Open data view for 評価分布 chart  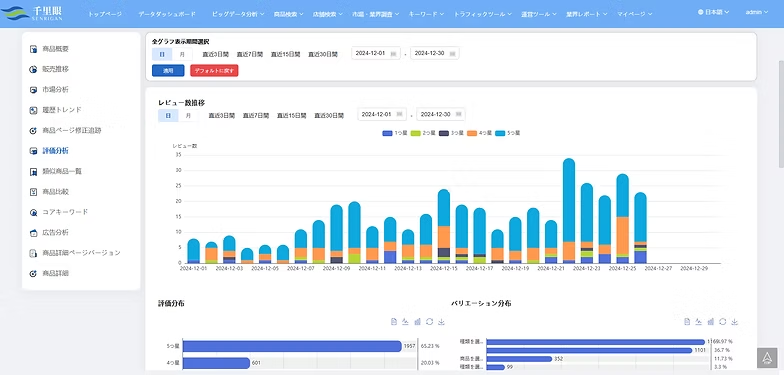point(394,322)
